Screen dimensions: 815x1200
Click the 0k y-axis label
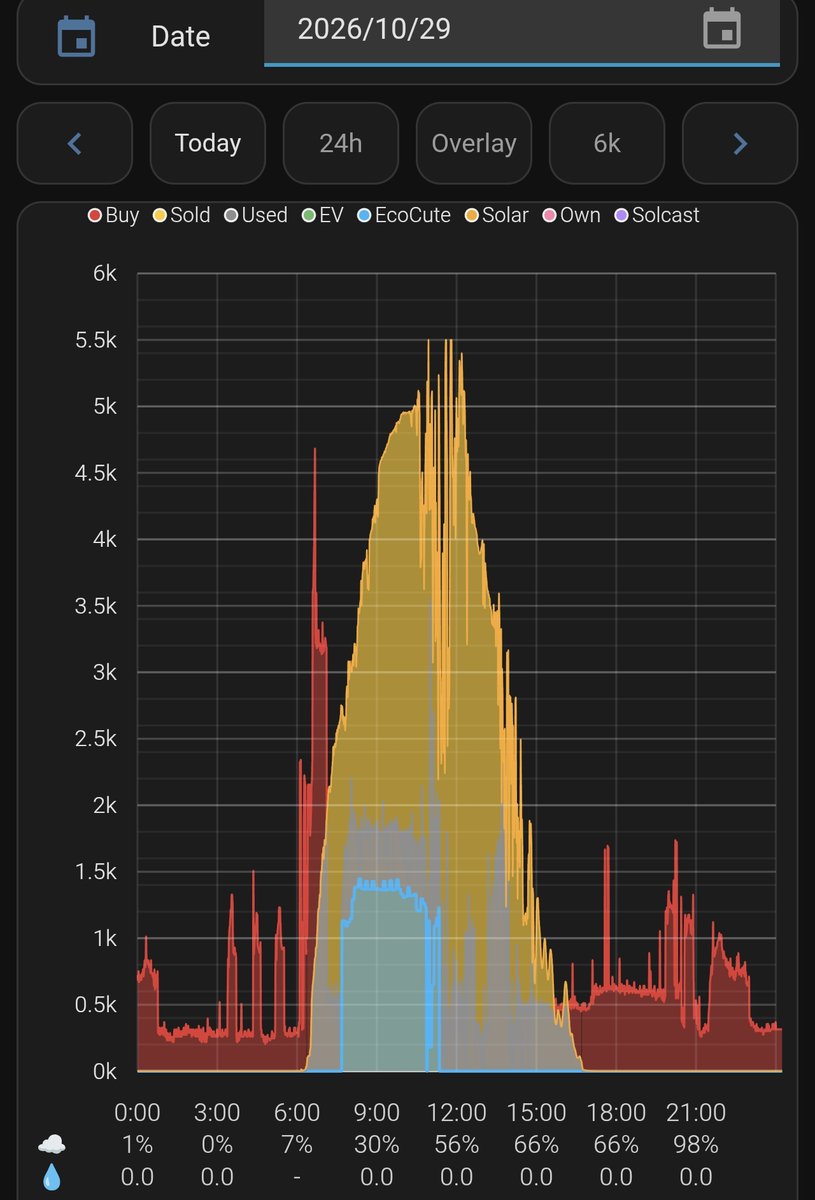(x=103, y=1071)
